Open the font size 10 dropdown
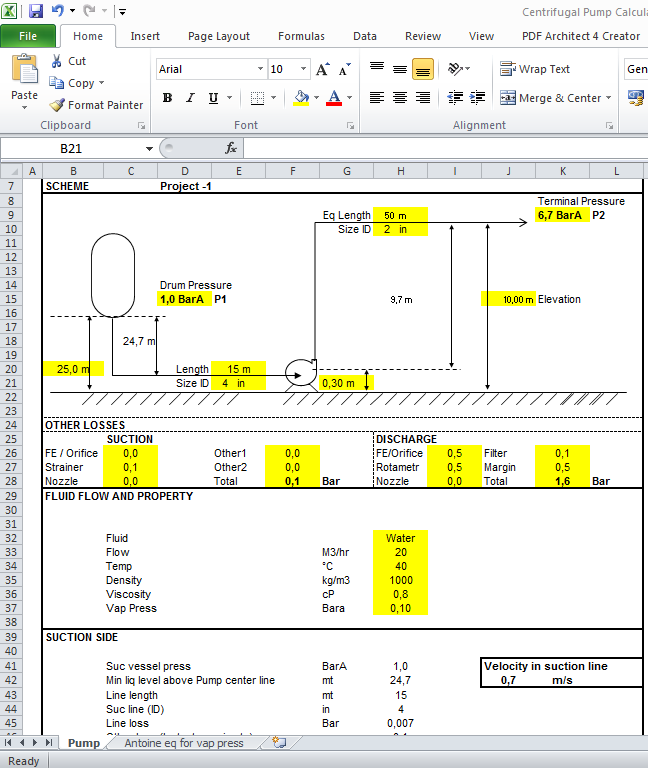The image size is (648, 768). [x=304, y=69]
